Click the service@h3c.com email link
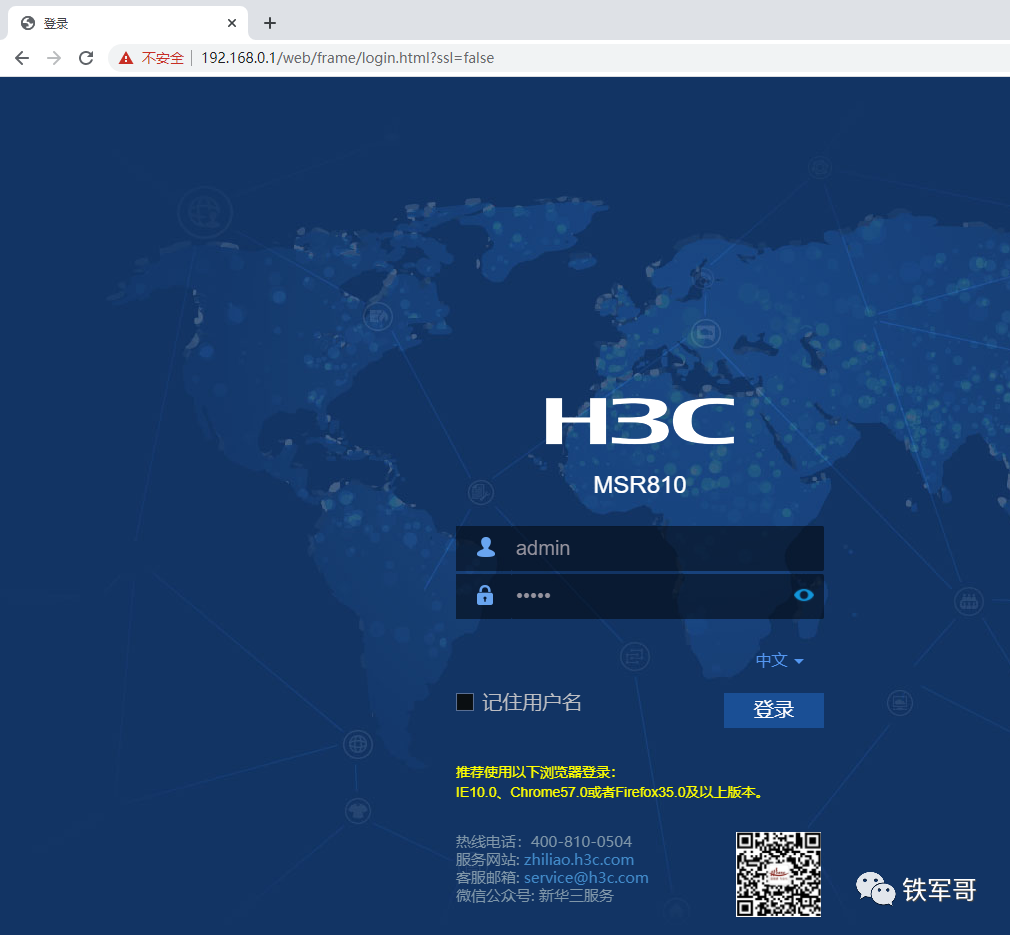 click(x=586, y=878)
